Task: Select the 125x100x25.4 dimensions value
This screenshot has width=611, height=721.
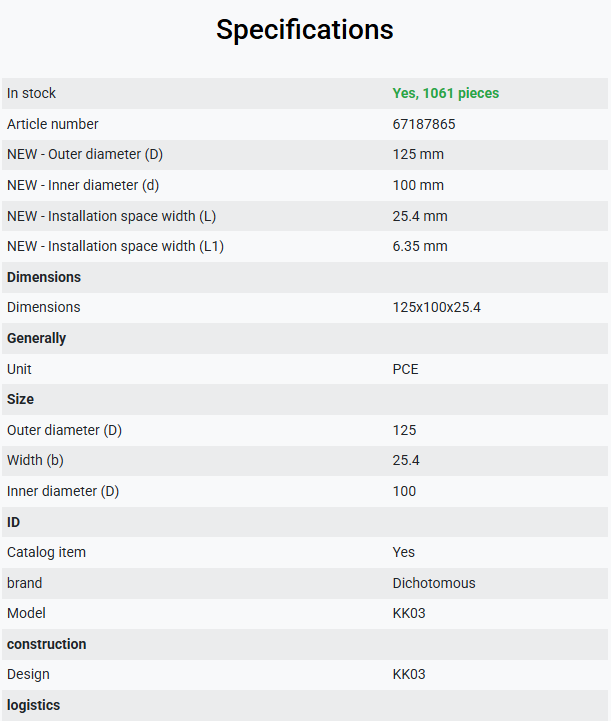Action: [x=436, y=308]
